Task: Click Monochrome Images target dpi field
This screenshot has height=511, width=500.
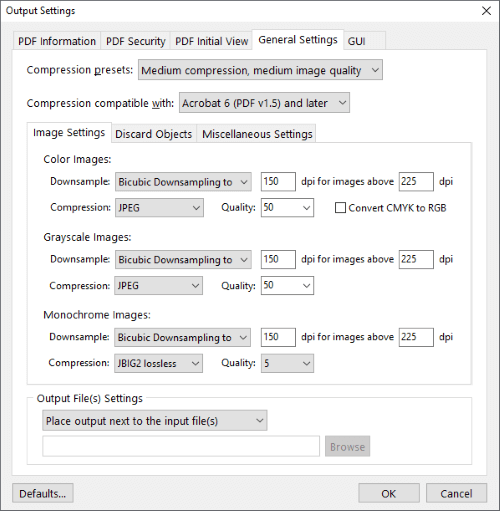Action: [278, 337]
